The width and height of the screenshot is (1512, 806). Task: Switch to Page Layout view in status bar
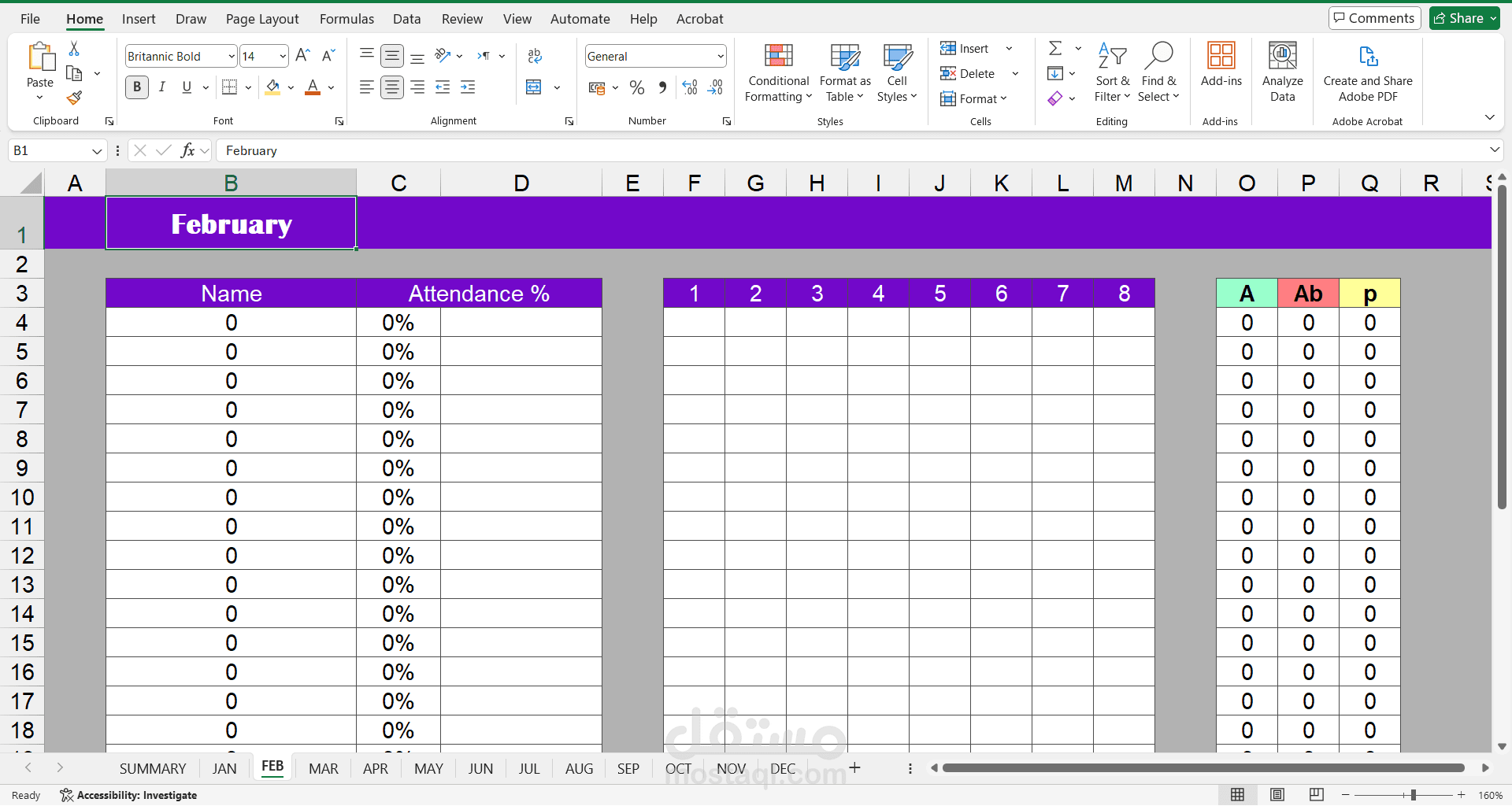click(1277, 795)
